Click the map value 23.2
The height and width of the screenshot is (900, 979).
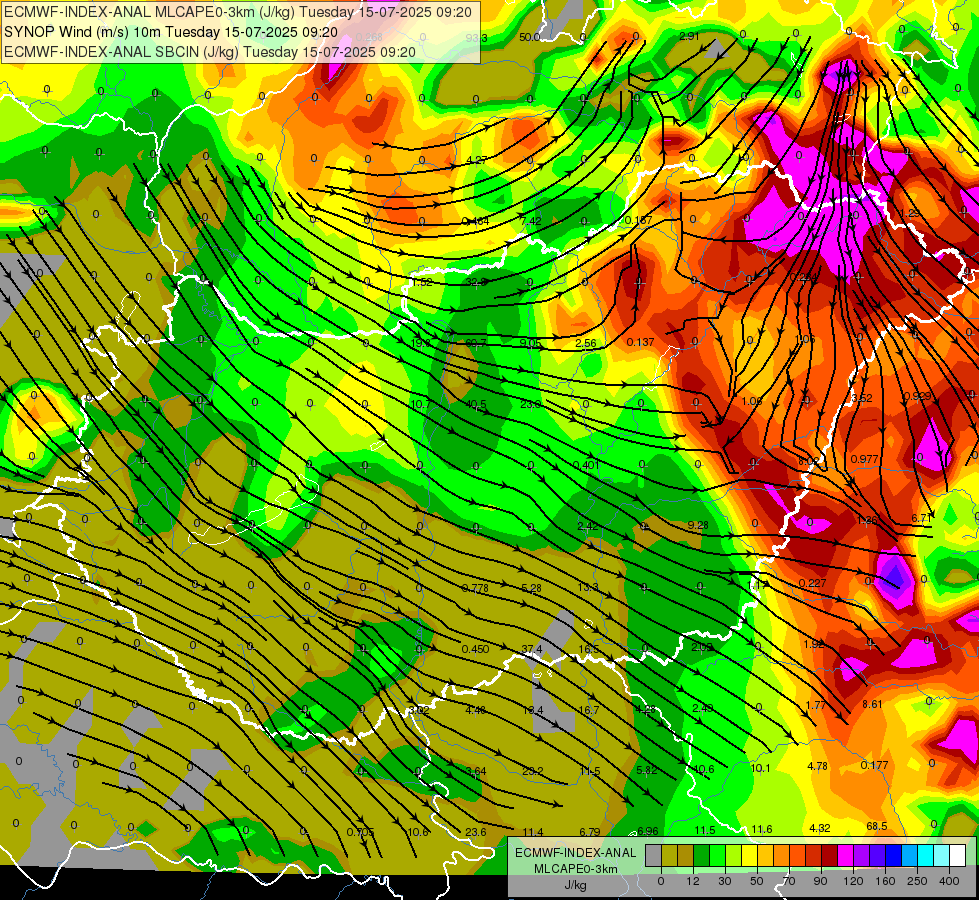[x=533, y=771]
